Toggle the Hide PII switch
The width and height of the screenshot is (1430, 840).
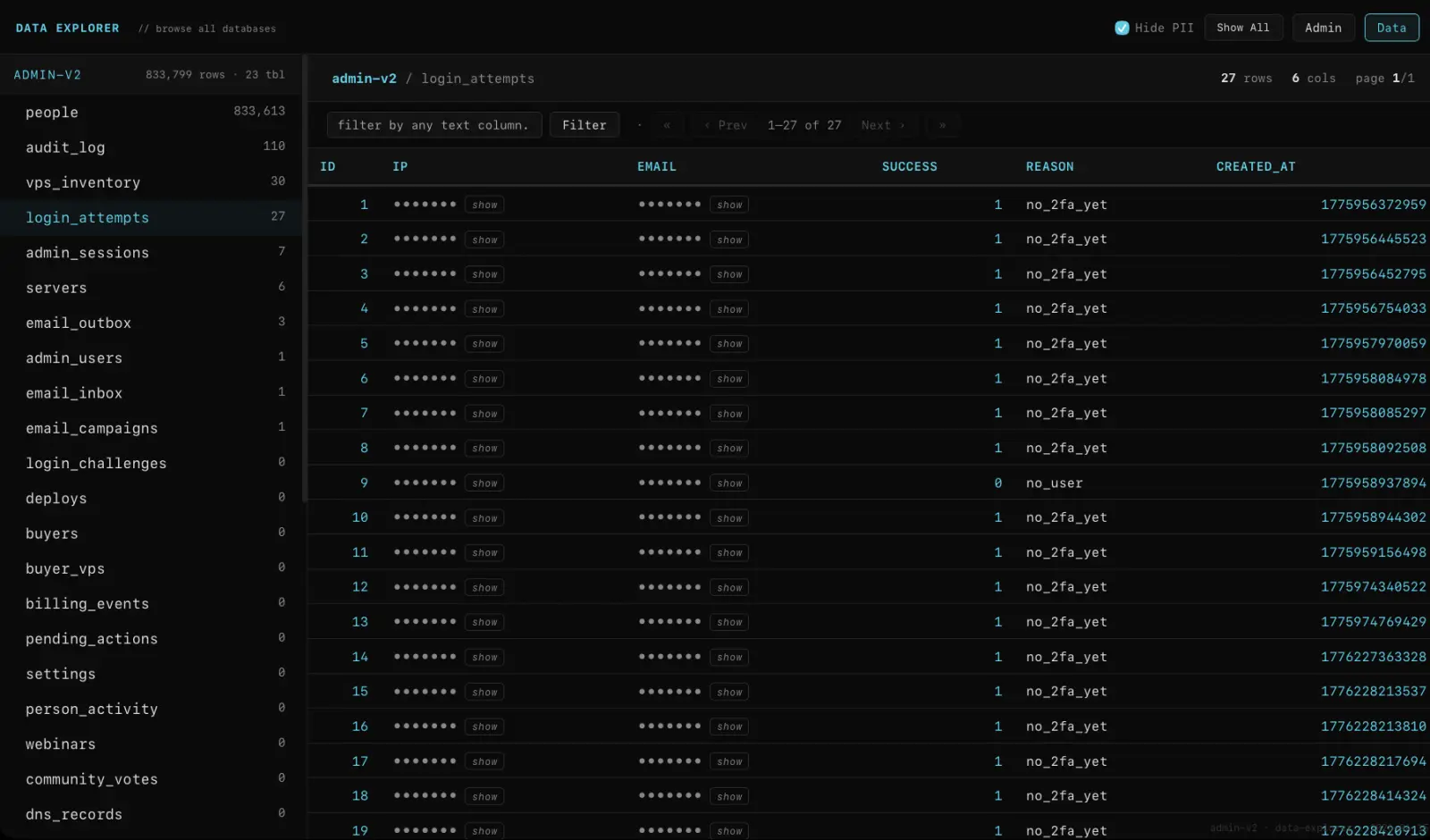[1122, 28]
